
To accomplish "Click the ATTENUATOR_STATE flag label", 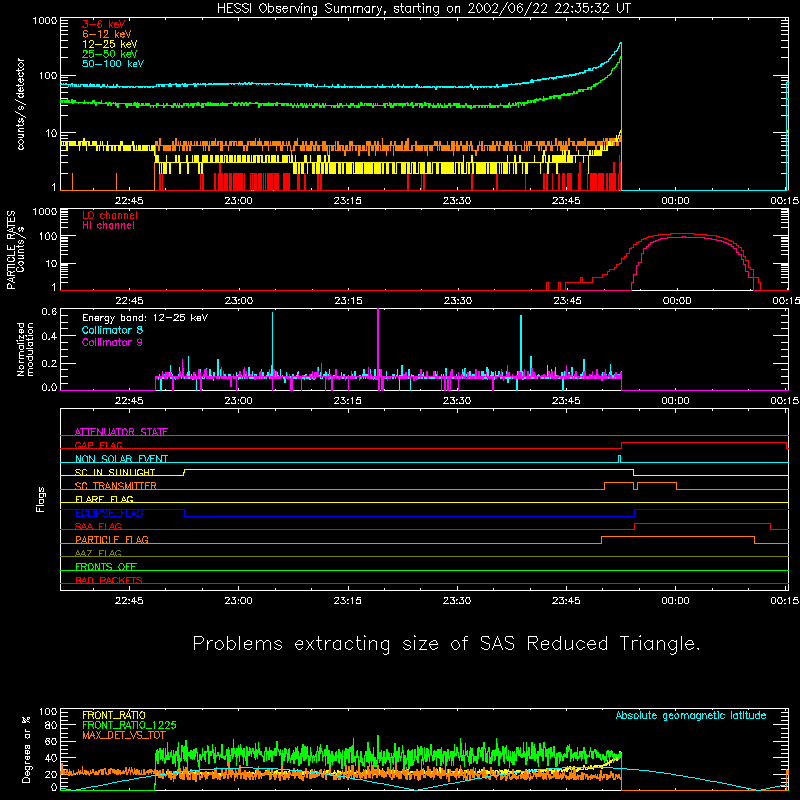I will (121, 432).
